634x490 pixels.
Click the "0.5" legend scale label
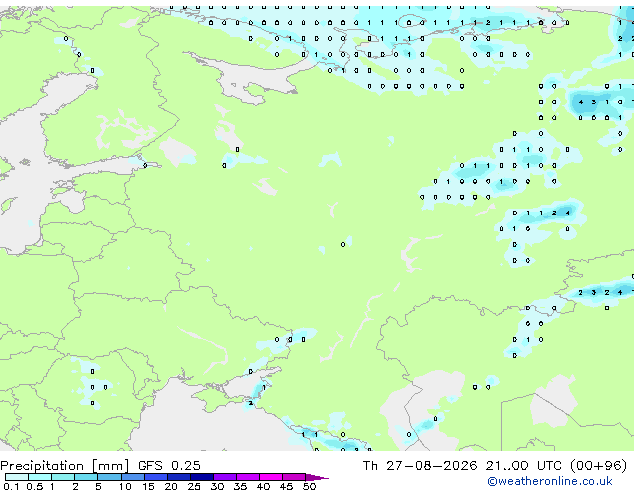coord(35,486)
